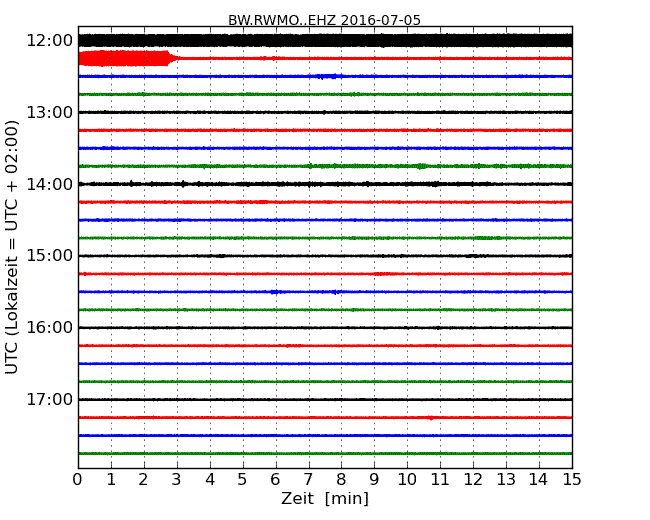Click x-axis tick label 9

click(374, 479)
